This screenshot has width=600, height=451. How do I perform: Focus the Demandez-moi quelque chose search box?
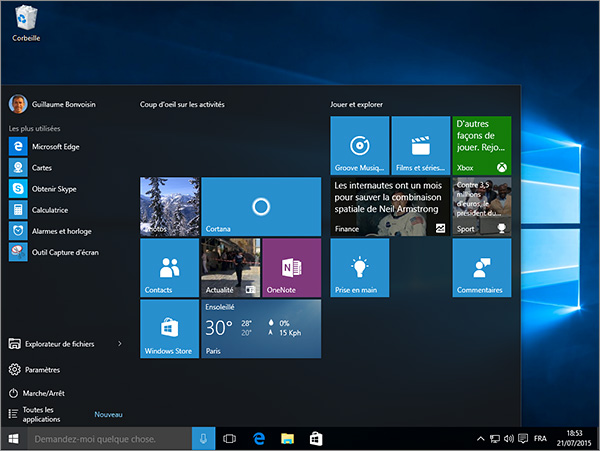109,439
